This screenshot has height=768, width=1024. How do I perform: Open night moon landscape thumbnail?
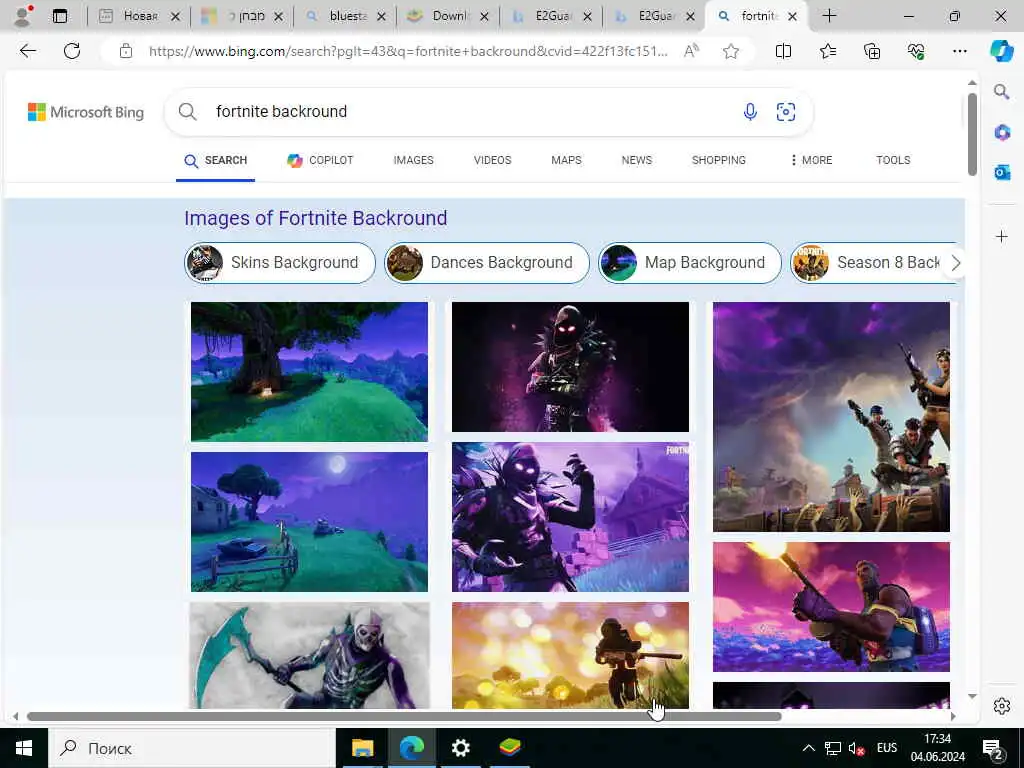click(x=309, y=522)
